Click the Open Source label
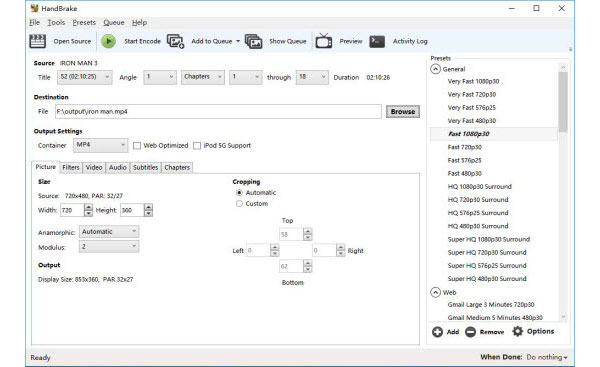Image resolution: width=600 pixels, height=367 pixels. click(x=72, y=41)
